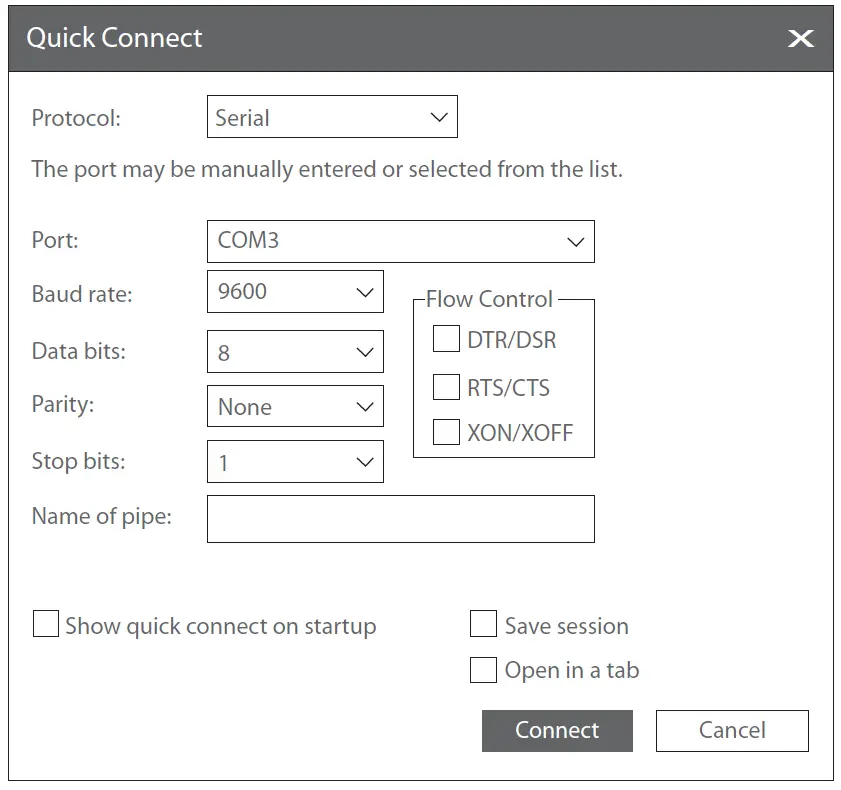Viewport: 841px width, 790px height.
Task: Check the Open in a tab option
Action: tap(482, 670)
